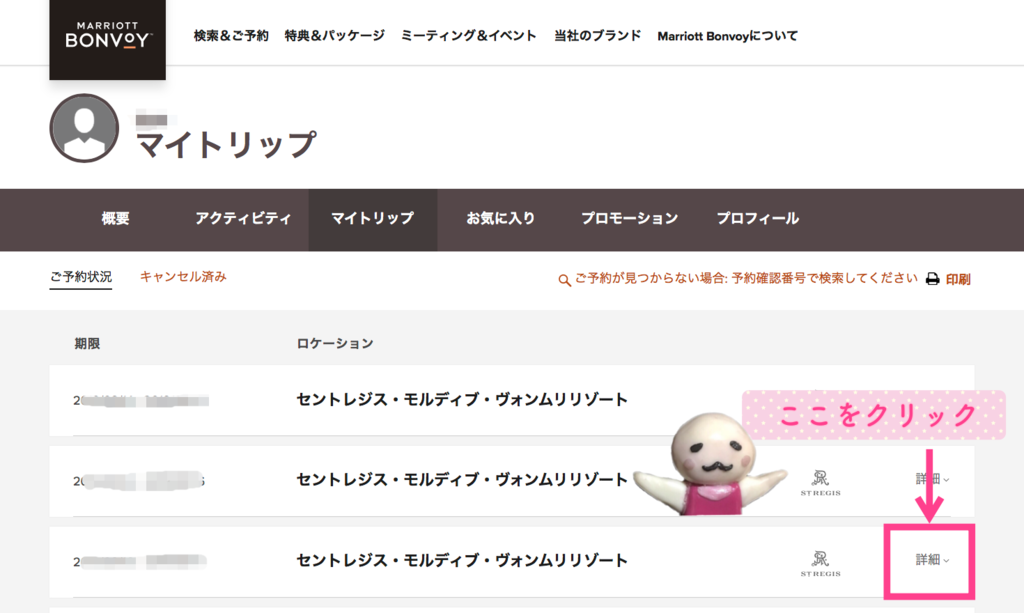Expand 詳細 of the second reservation row
This screenshot has height=613, width=1024.
point(932,479)
